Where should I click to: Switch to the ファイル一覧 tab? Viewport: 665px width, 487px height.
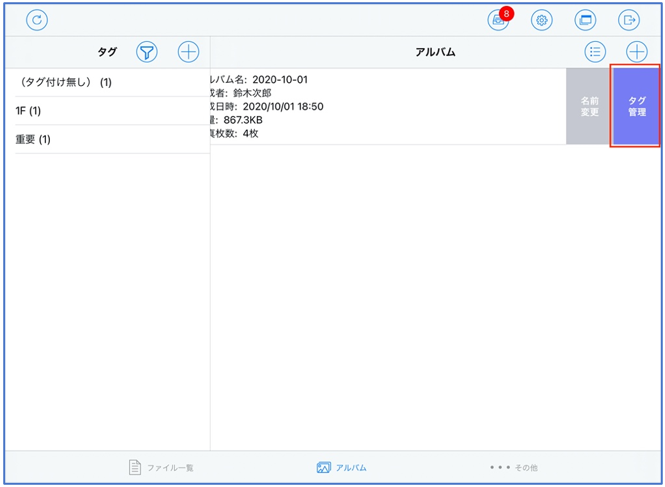(161, 467)
